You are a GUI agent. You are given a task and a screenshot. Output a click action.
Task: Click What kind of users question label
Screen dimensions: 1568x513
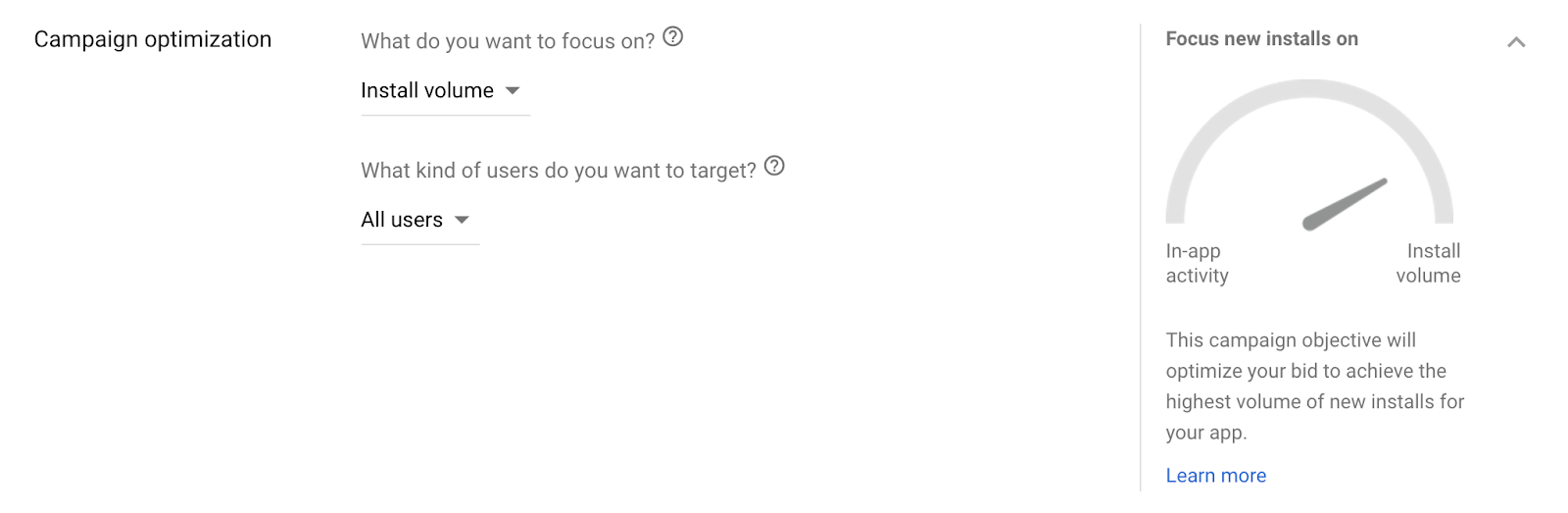click(559, 171)
